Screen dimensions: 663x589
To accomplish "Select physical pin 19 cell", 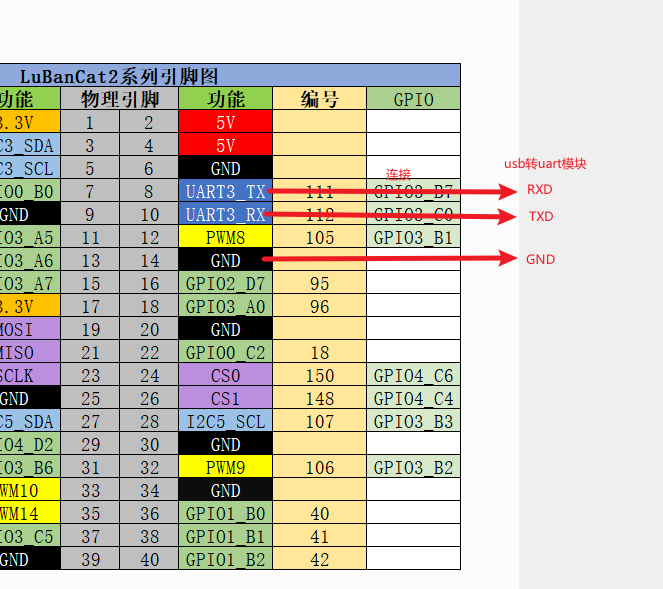I will pos(90,329).
